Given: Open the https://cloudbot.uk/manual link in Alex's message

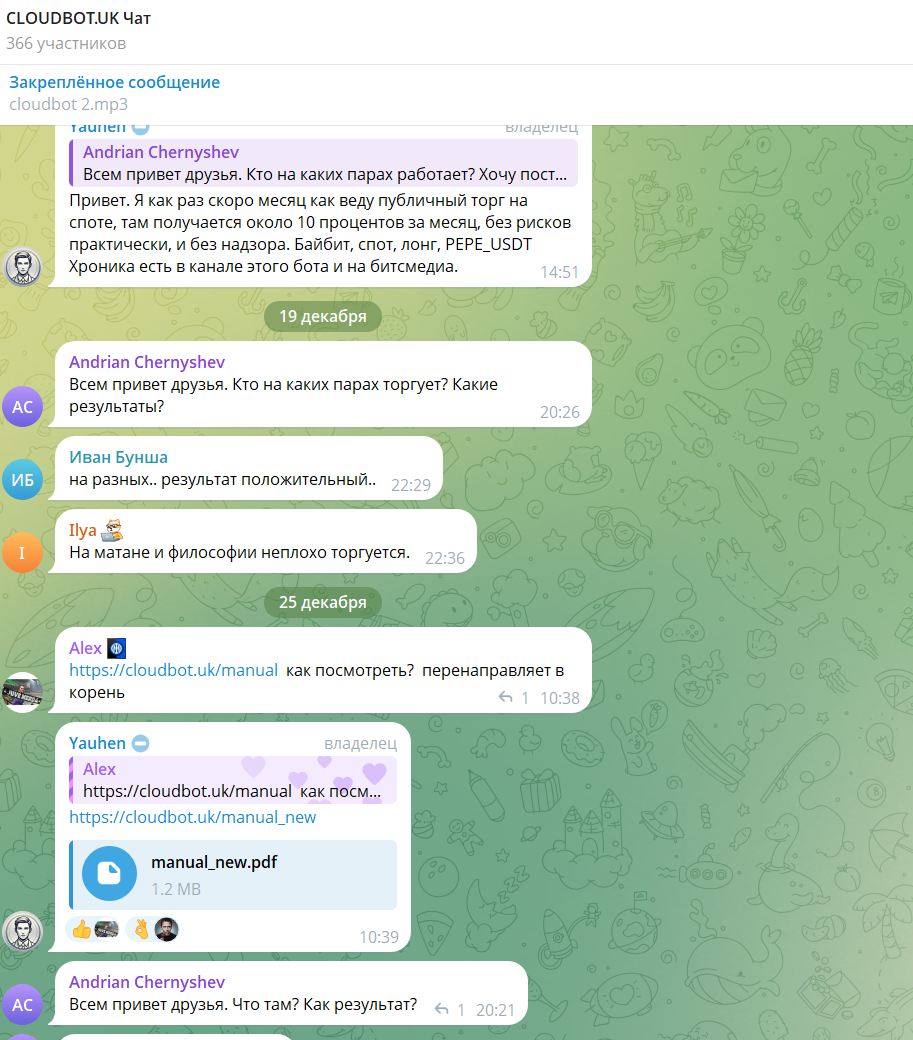Looking at the screenshot, I should [x=173, y=671].
